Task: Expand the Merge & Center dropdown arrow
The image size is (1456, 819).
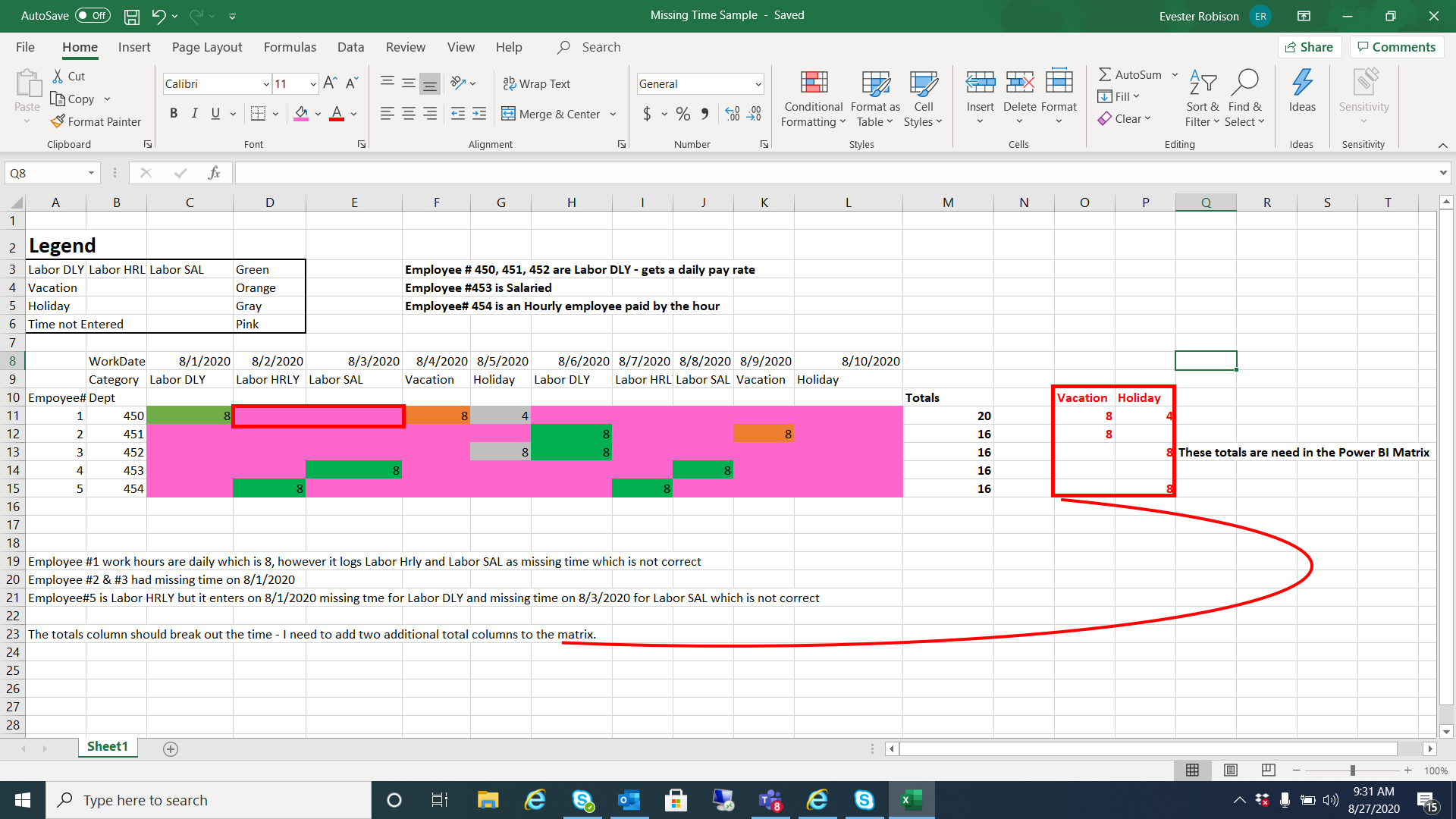Action: coord(613,115)
